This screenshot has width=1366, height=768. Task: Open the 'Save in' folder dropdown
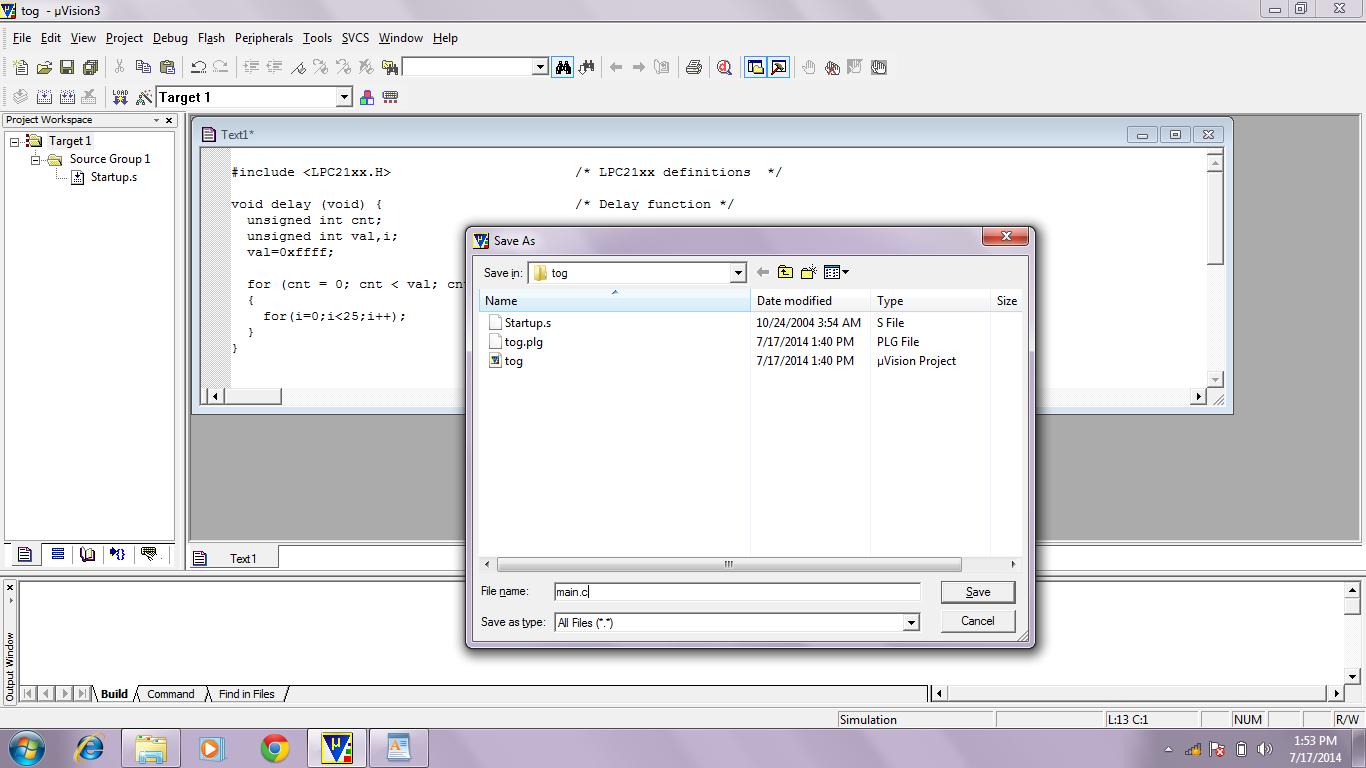click(738, 272)
